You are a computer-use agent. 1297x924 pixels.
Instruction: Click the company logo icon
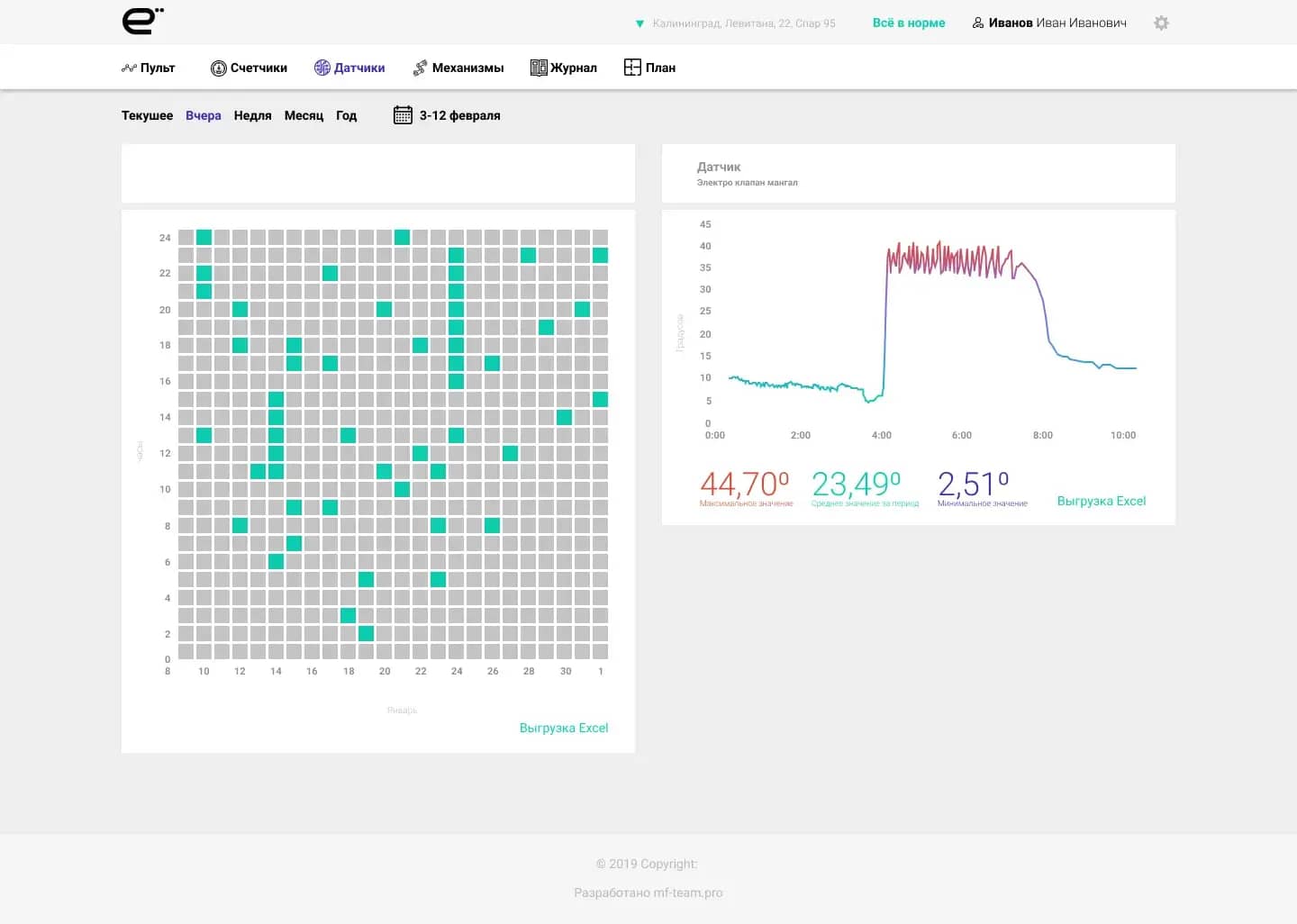point(142,22)
